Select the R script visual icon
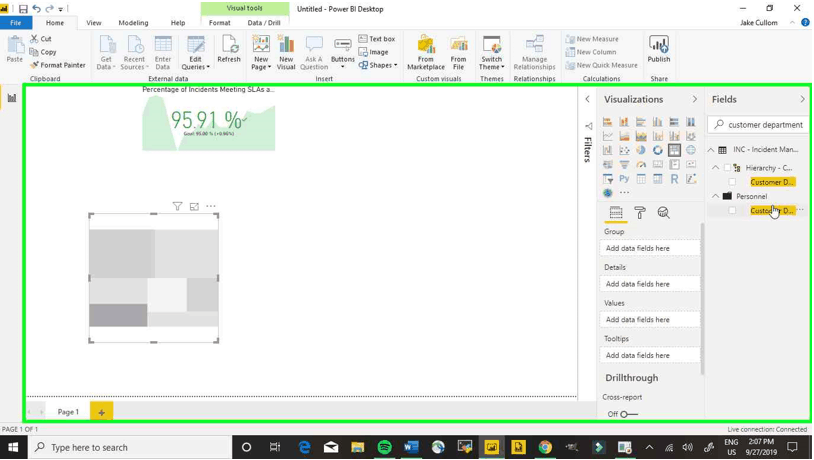The width and height of the screenshot is (814, 460). point(674,179)
